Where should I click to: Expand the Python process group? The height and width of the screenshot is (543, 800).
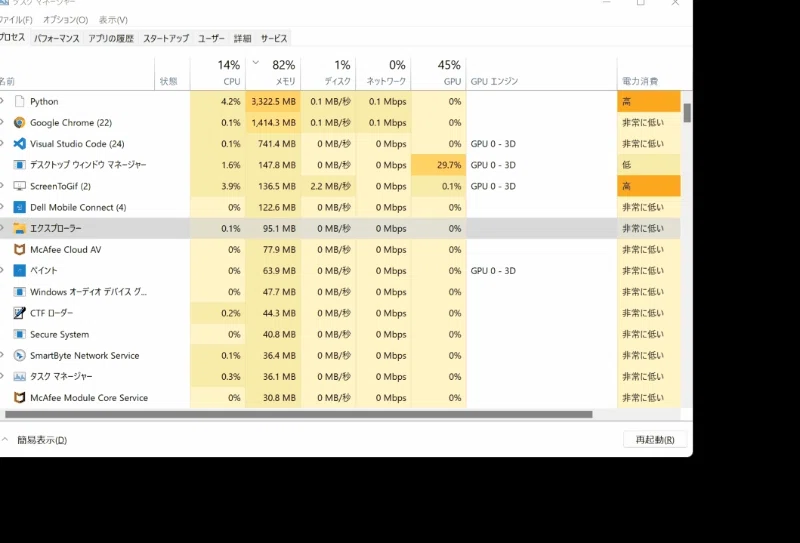click(2, 101)
